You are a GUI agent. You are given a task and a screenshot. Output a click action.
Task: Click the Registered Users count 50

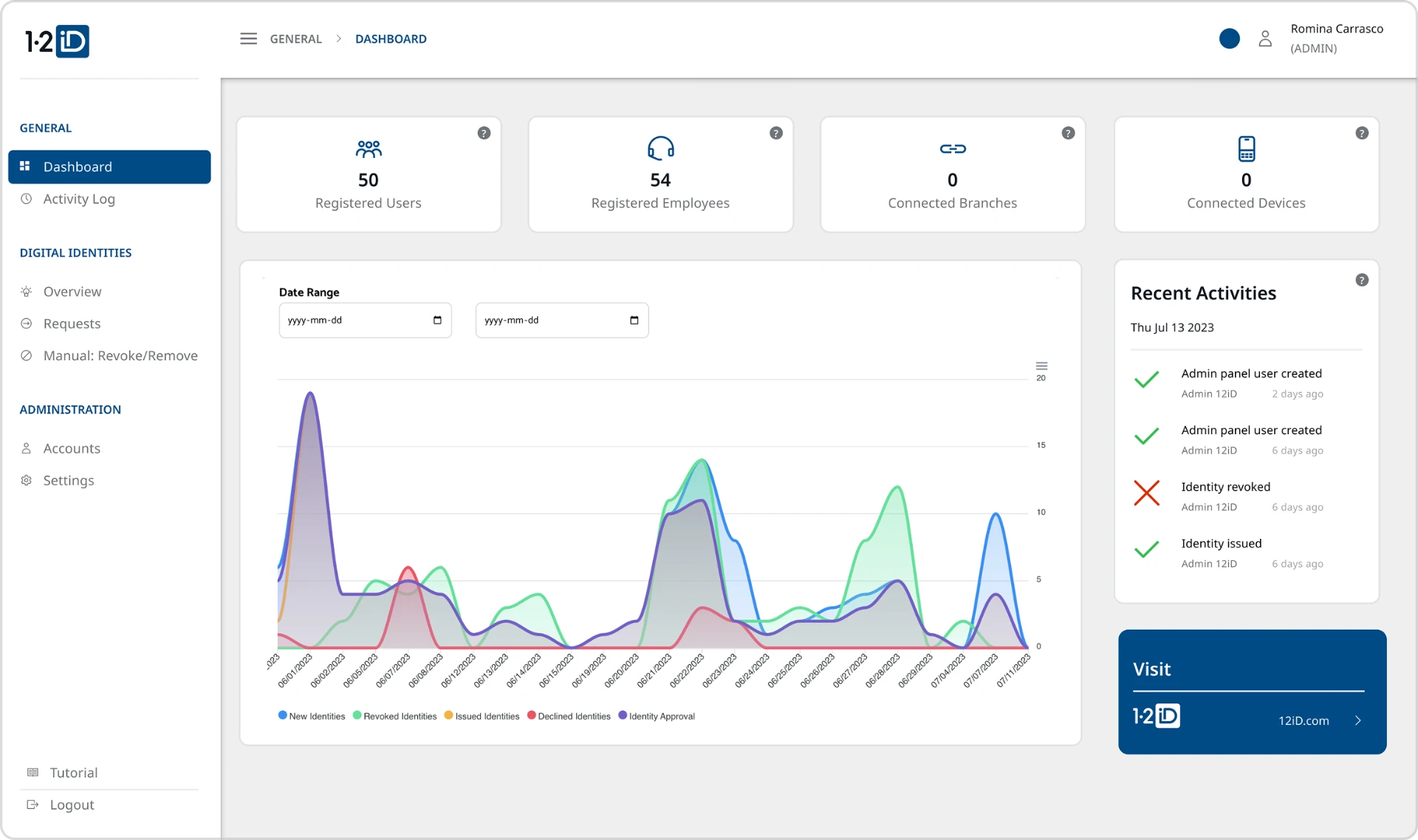tap(369, 180)
